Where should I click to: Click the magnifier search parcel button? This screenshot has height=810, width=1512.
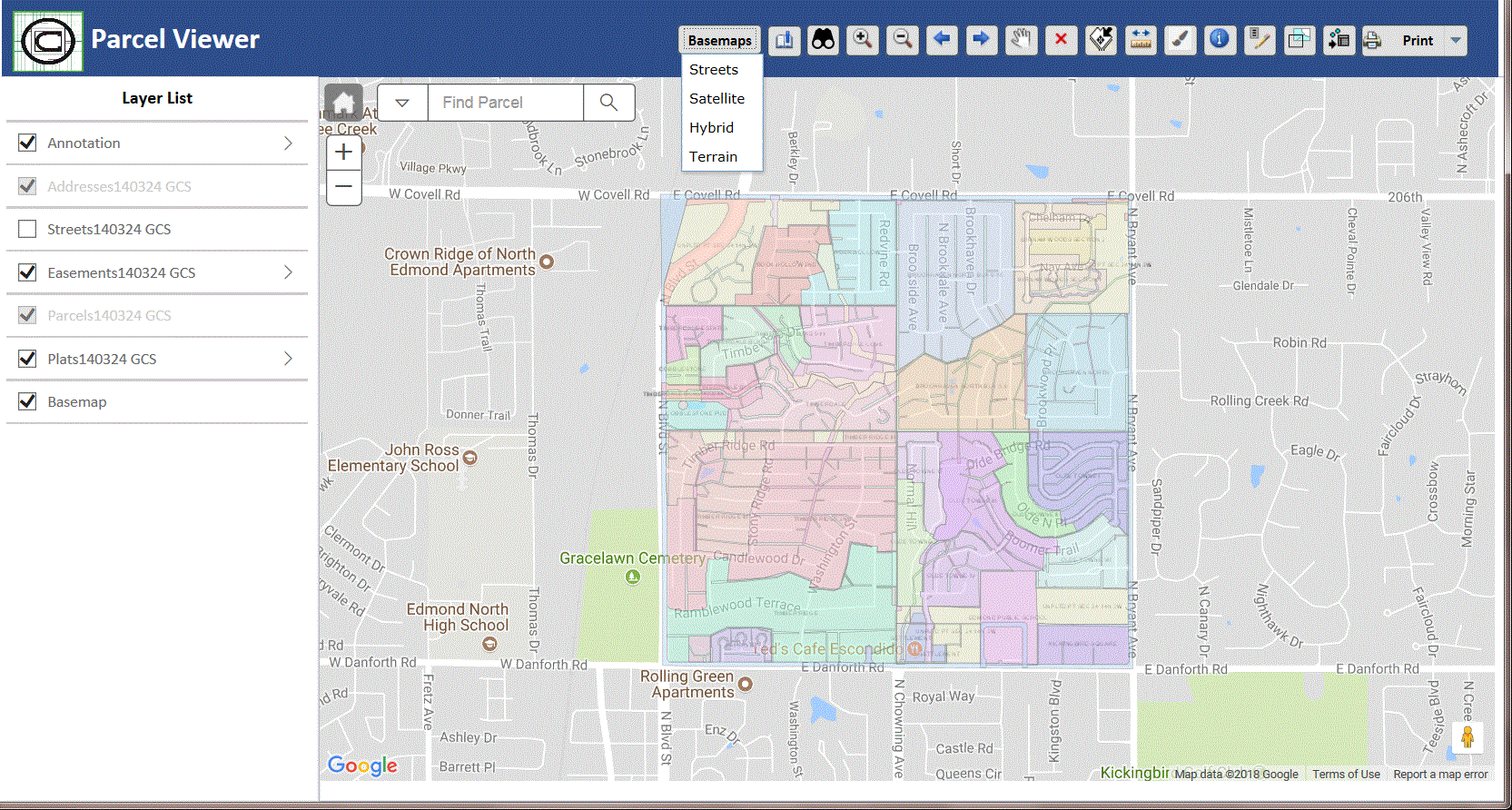(x=608, y=103)
